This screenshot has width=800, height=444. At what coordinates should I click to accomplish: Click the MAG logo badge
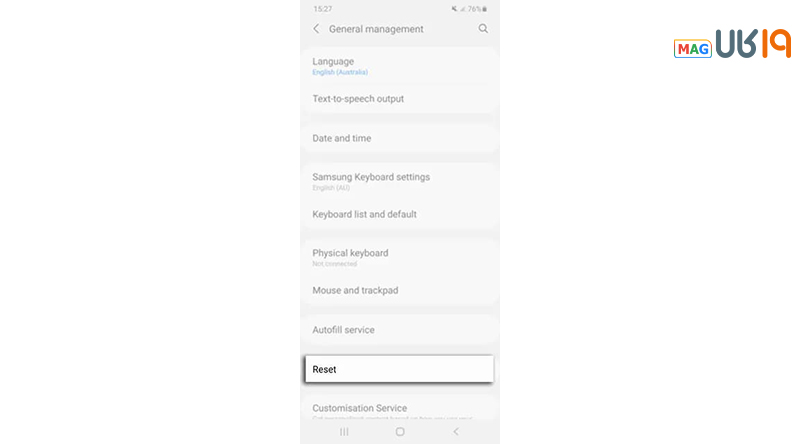pos(692,48)
